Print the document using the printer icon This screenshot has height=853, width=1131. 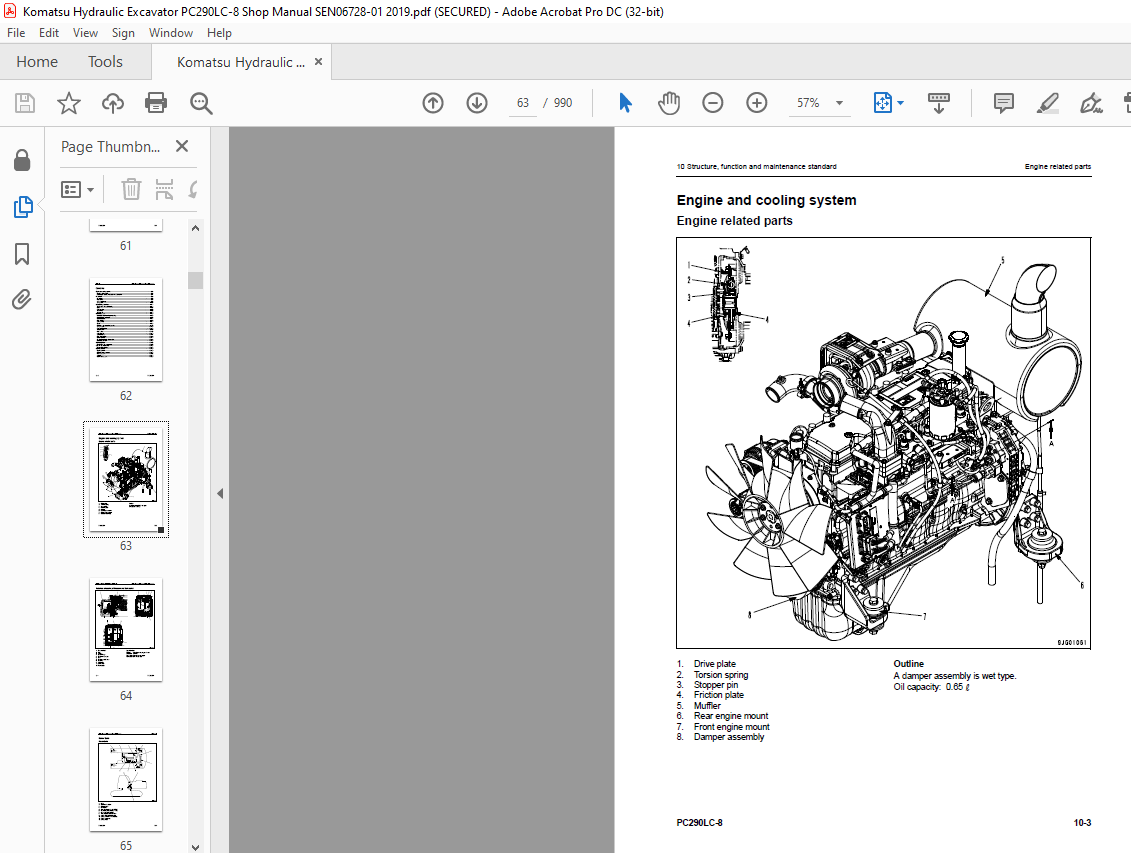(x=156, y=103)
